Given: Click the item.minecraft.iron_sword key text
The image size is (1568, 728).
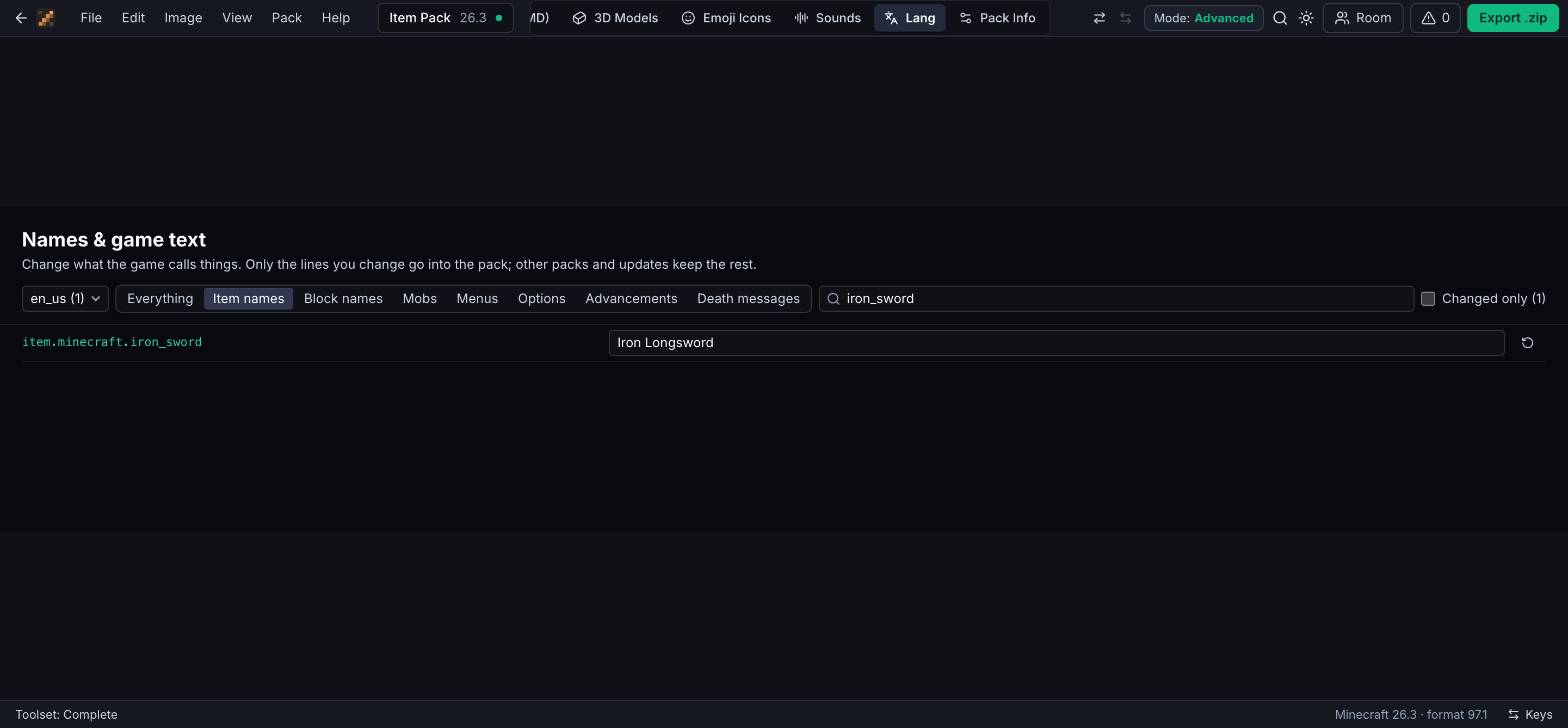Looking at the screenshot, I should pyautogui.click(x=112, y=342).
